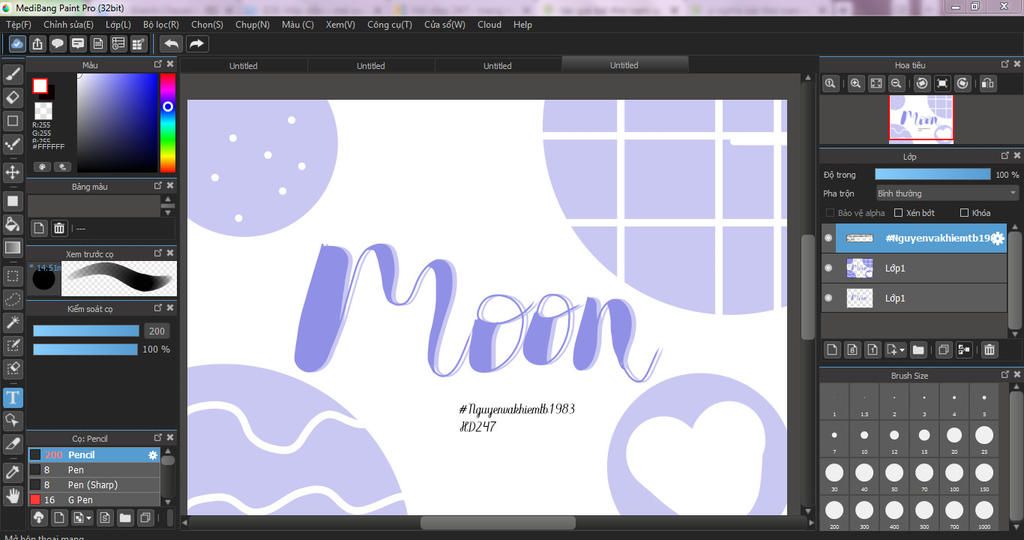Toggle the Bảo vệ alpha checkbox

pyautogui.click(x=830, y=213)
